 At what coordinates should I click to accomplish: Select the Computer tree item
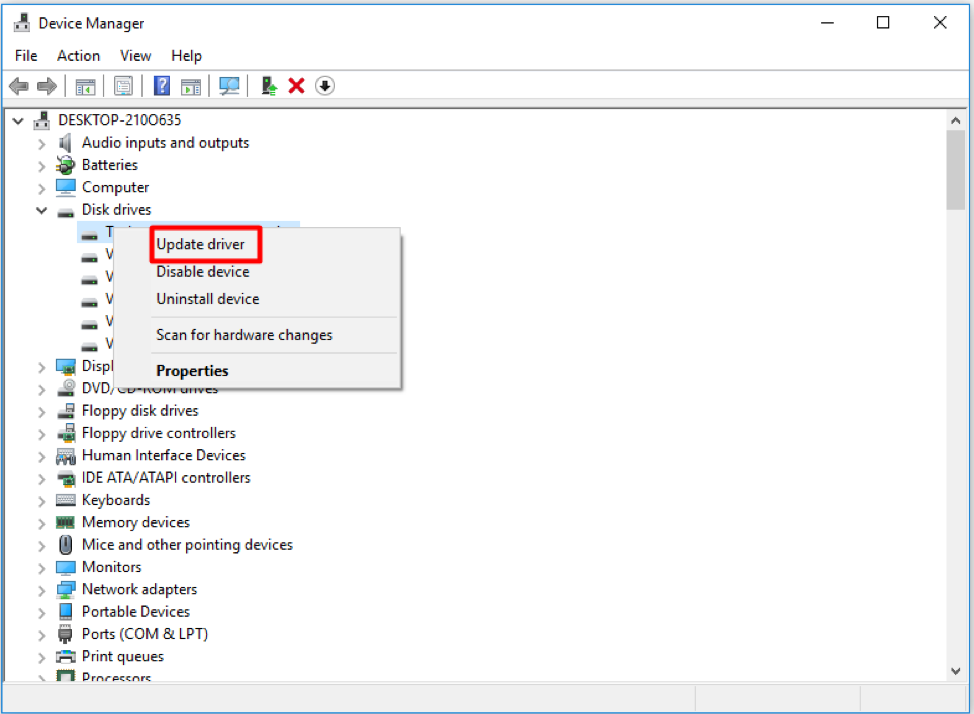(116, 187)
